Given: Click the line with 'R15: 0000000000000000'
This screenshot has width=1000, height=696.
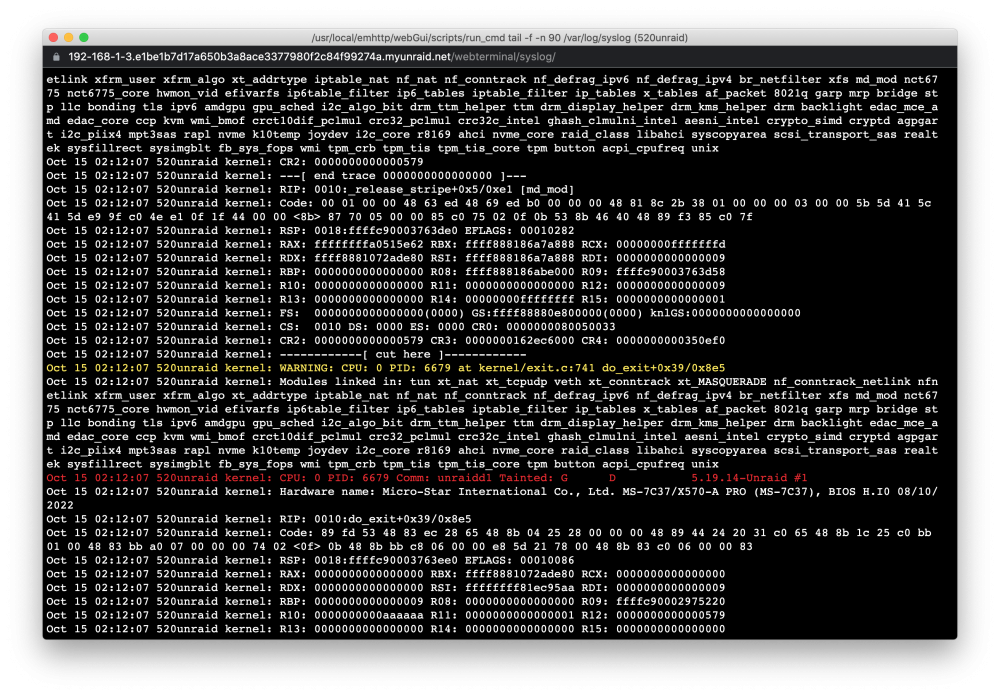Looking at the screenshot, I should [386, 629].
